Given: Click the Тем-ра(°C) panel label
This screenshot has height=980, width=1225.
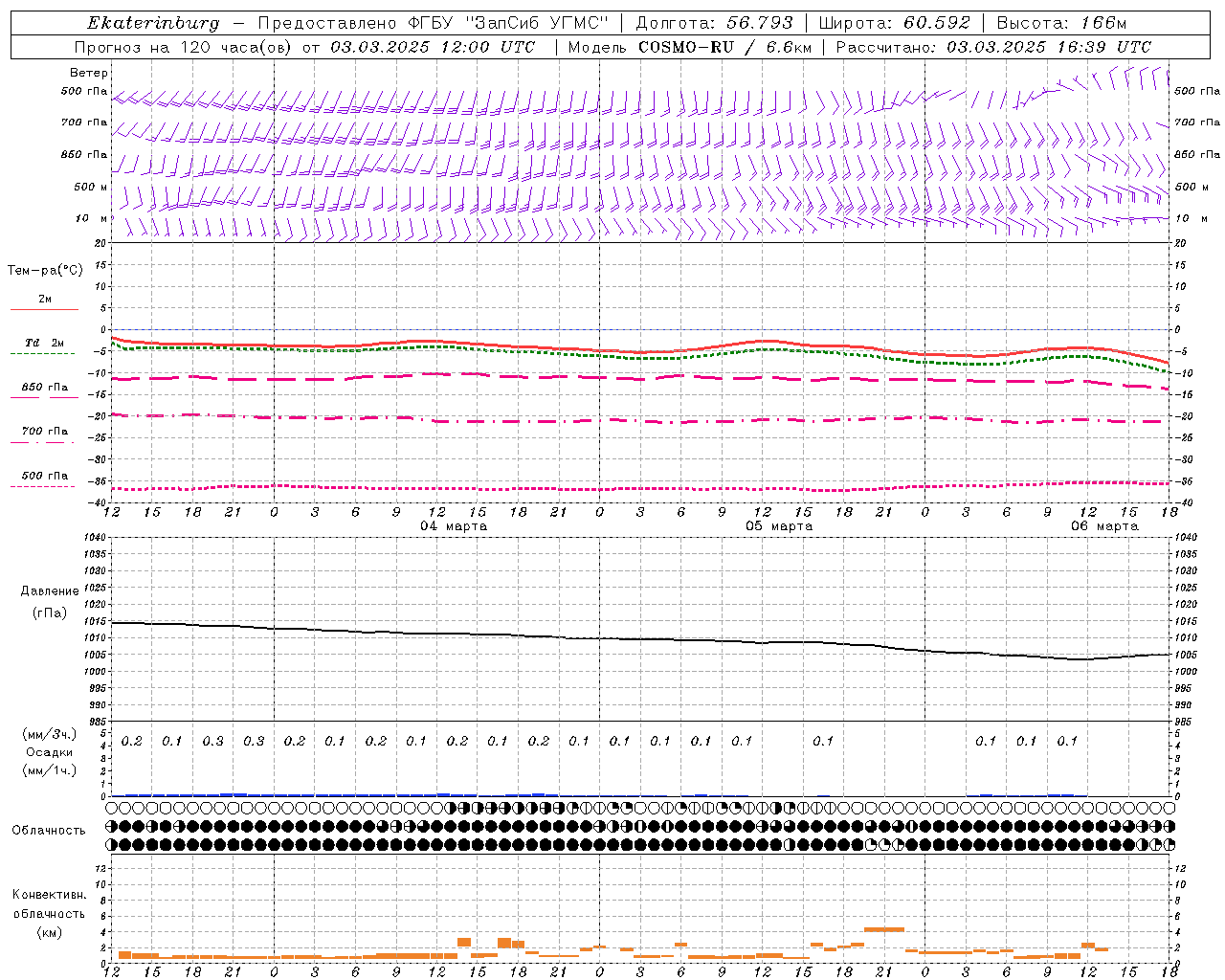Looking at the screenshot, I should [x=45, y=271].
